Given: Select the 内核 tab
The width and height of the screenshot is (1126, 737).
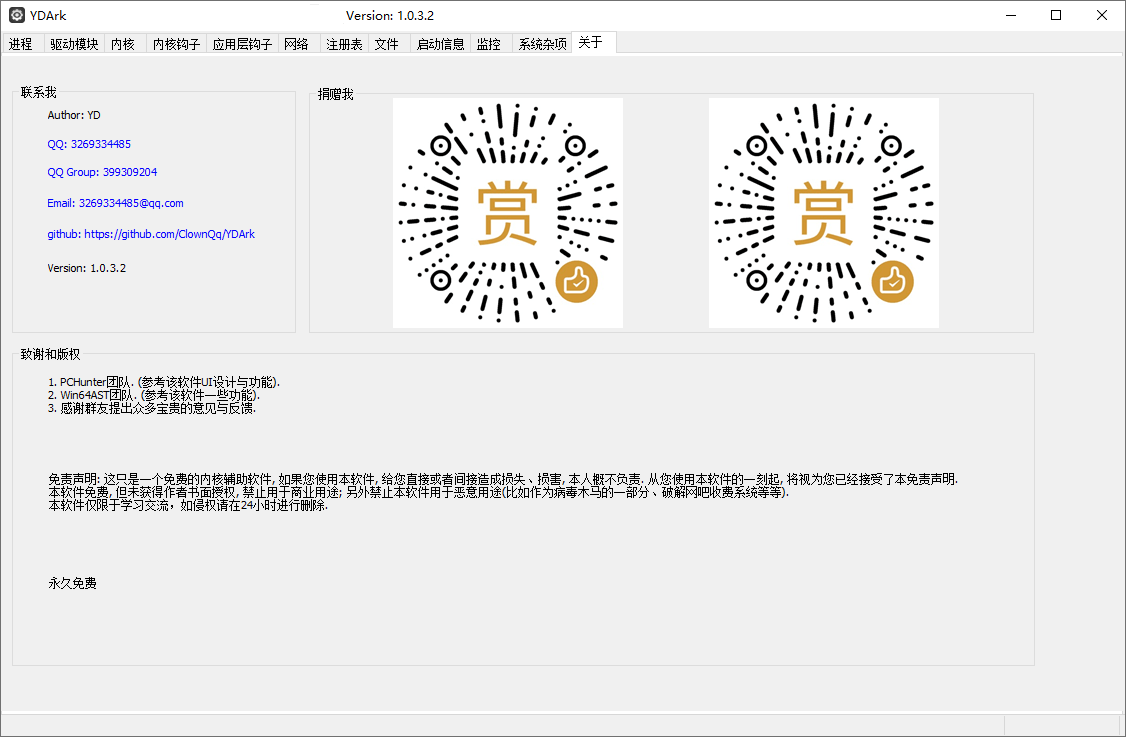Looking at the screenshot, I should [123, 44].
